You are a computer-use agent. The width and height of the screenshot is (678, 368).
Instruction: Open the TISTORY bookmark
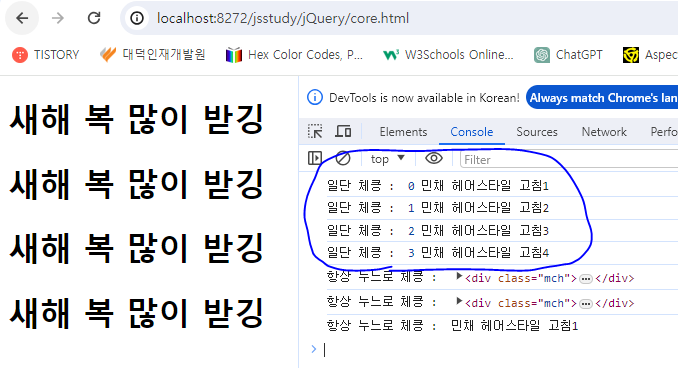tap(46, 55)
